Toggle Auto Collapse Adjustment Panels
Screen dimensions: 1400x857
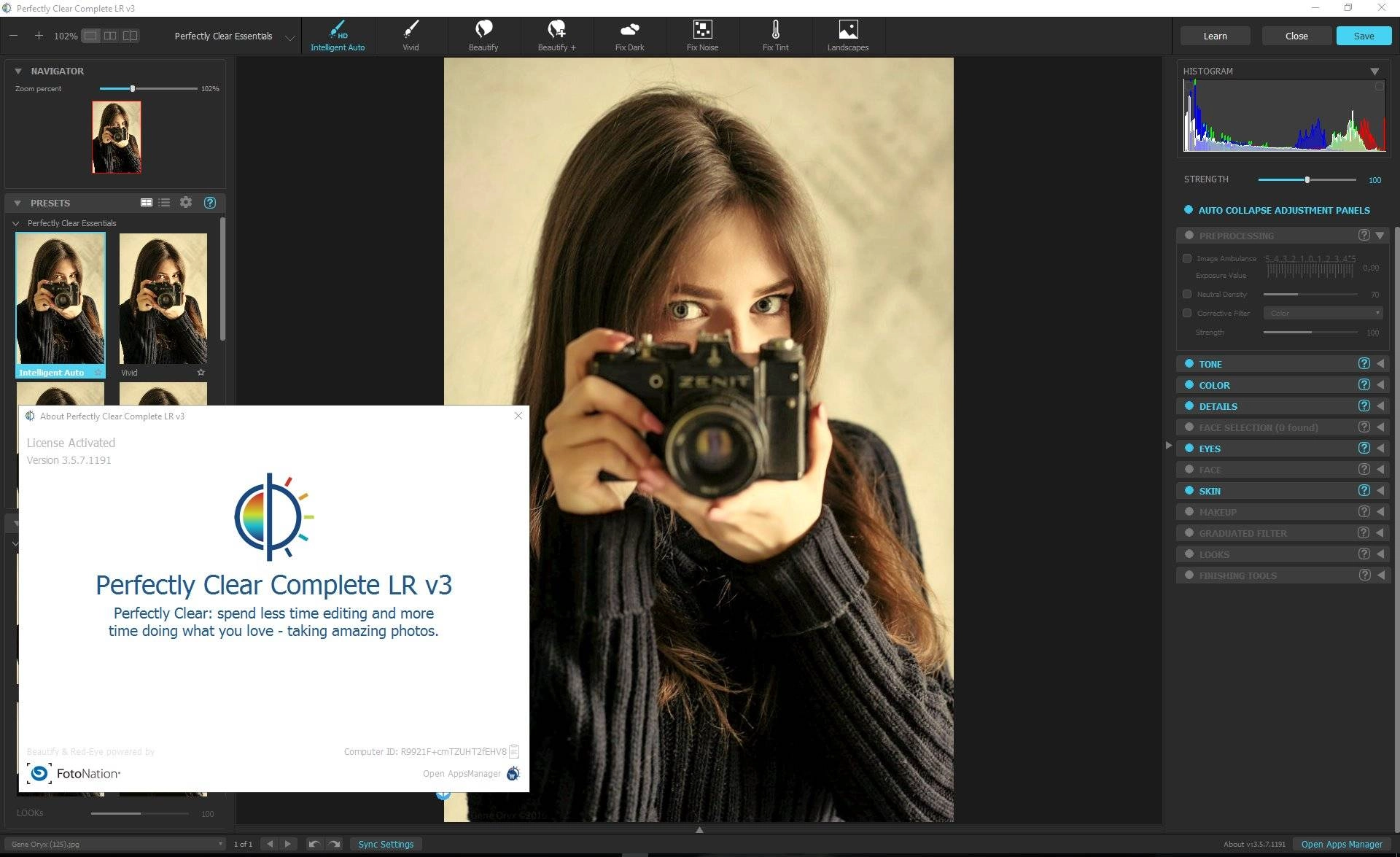1189,209
